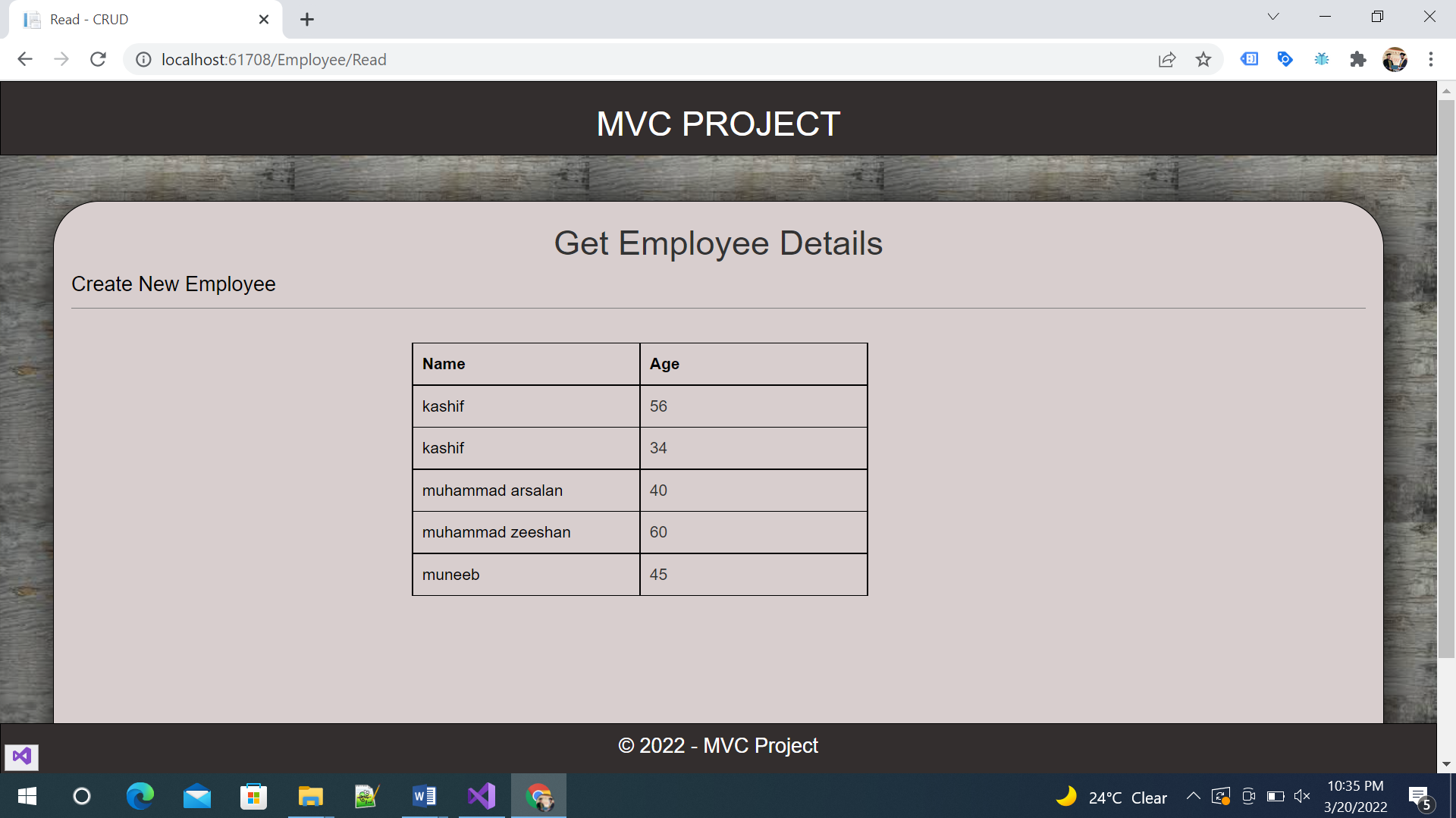The width and height of the screenshot is (1456, 818).
Task: Click the muted volume icon
Action: point(1302,796)
